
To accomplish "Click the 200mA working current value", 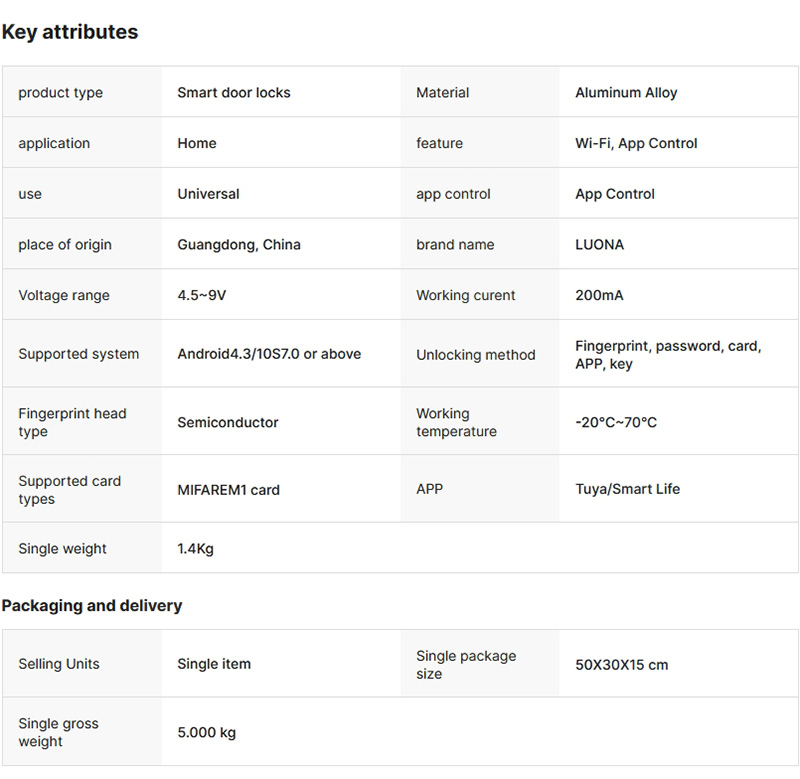I will (x=599, y=296).
